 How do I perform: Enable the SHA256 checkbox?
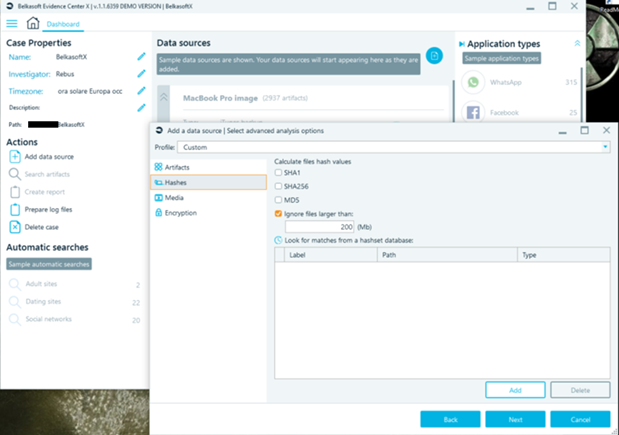tap(278, 186)
